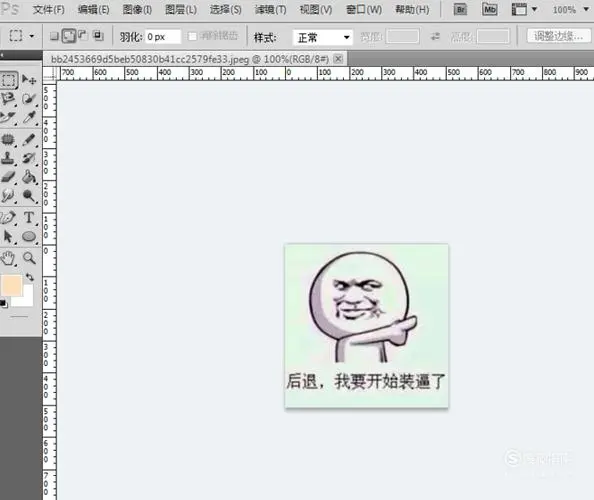
Task: Click the height input field
Action: pos(493,37)
